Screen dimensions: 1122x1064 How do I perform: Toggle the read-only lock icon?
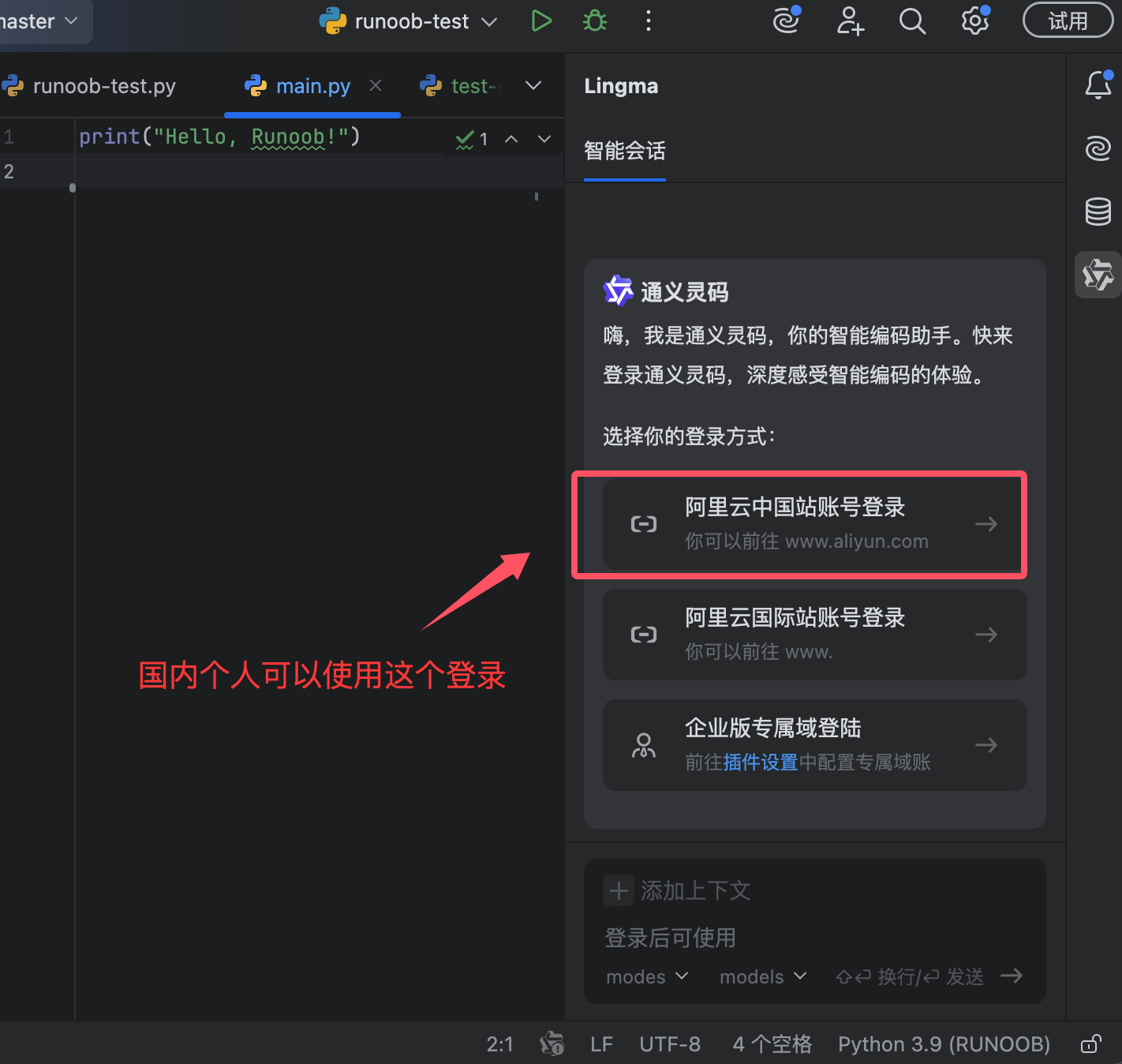(1091, 1044)
